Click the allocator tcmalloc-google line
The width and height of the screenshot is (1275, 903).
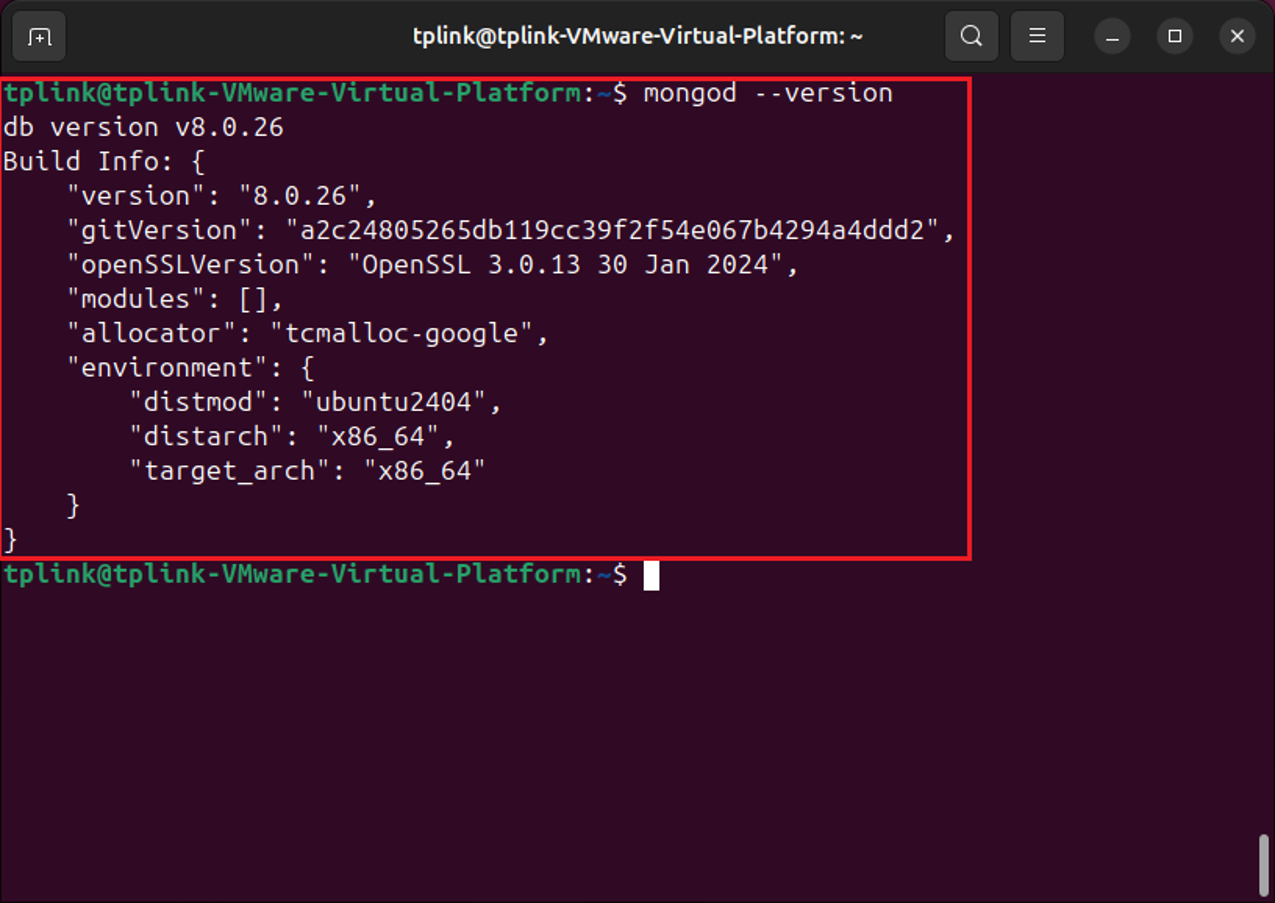(308, 333)
